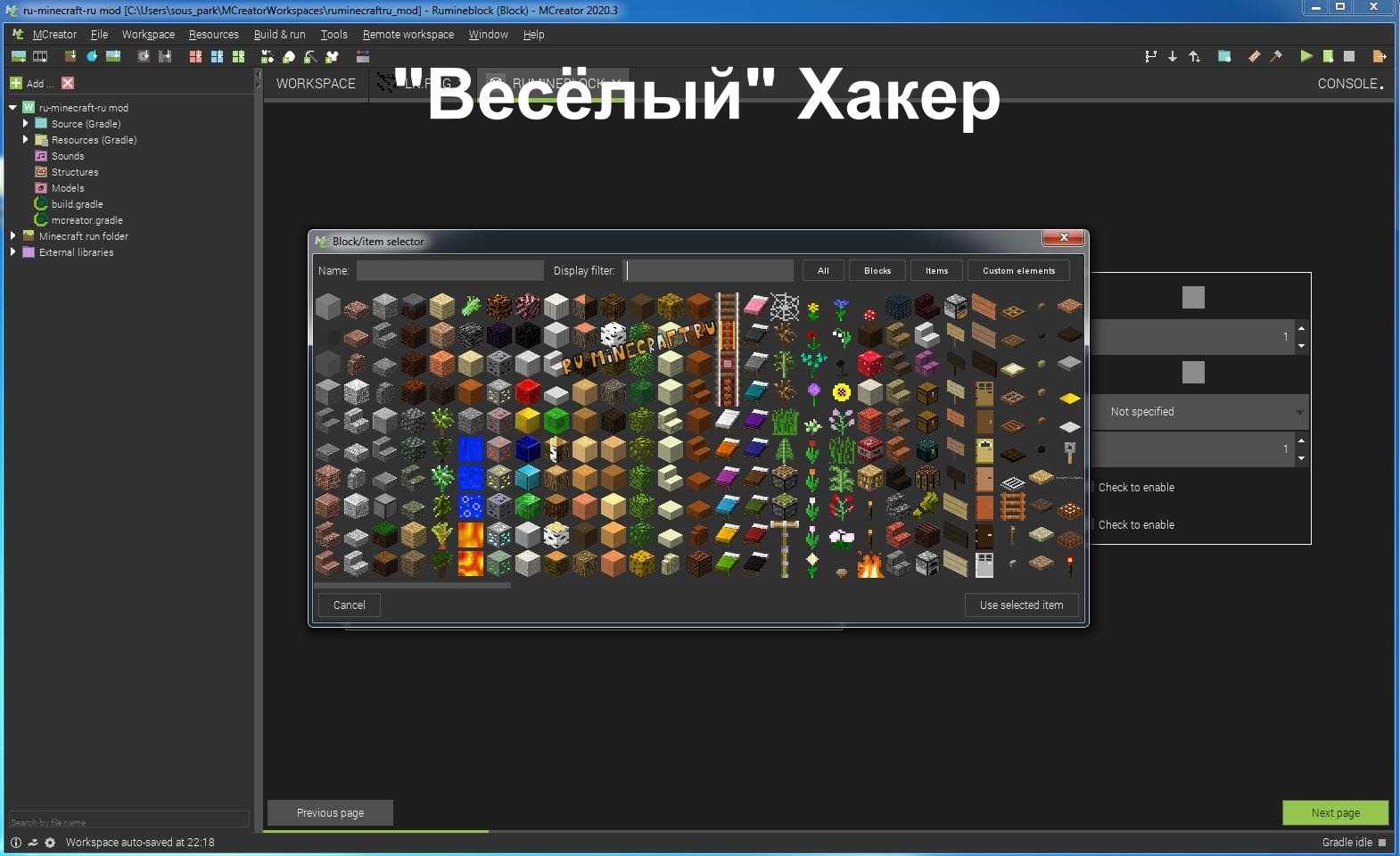The image size is (1400, 856).
Task: Click the green Run client play icon
Action: click(x=1305, y=56)
